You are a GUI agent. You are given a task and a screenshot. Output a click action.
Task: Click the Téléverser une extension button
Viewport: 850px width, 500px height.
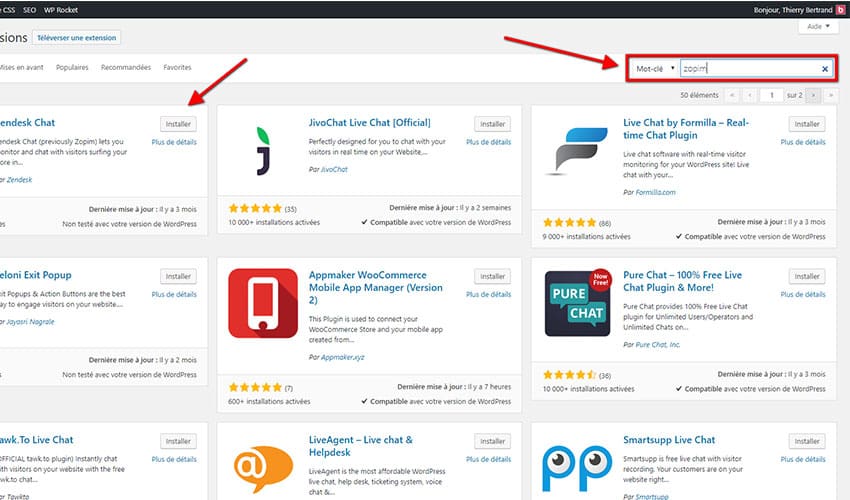point(76,38)
